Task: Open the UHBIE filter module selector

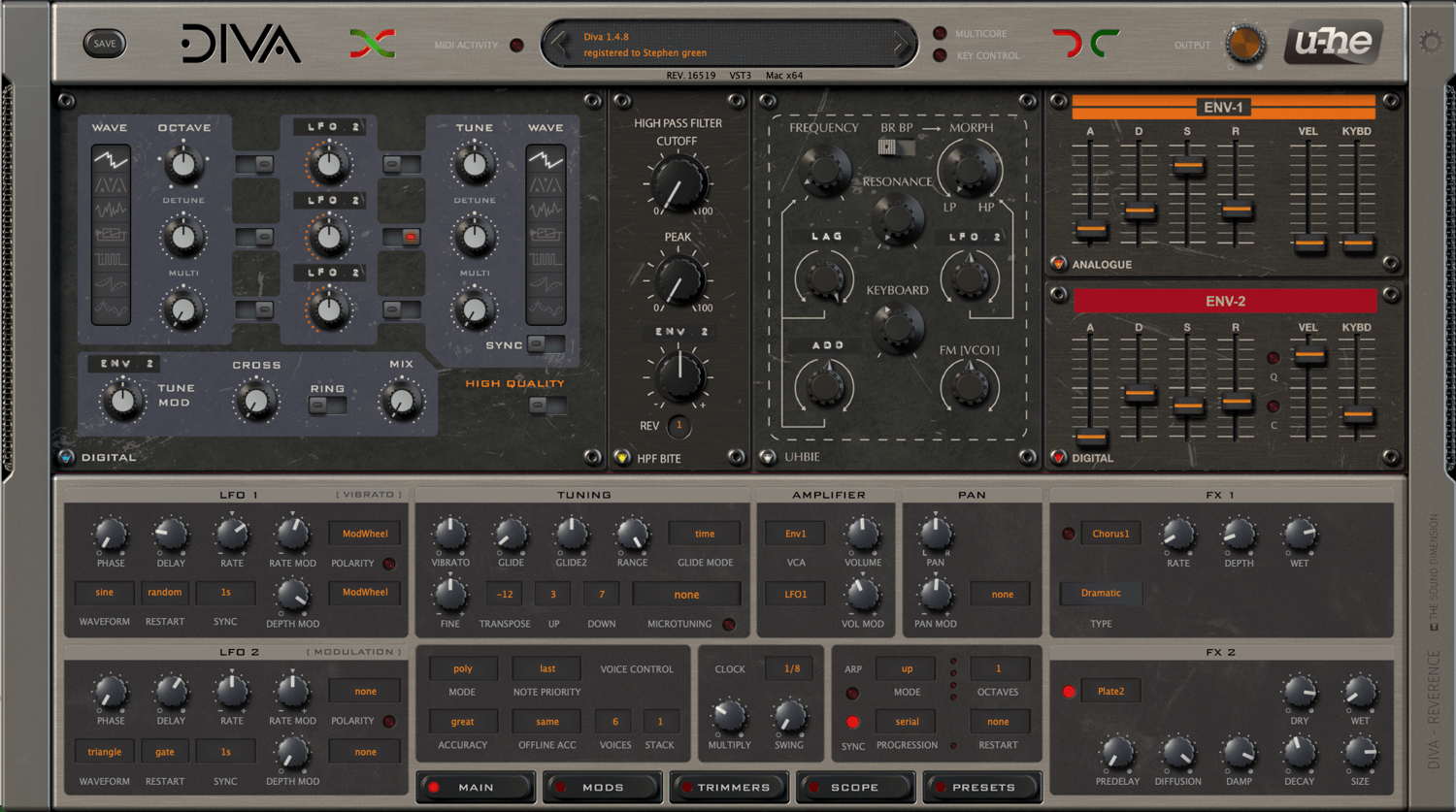Action: click(769, 457)
